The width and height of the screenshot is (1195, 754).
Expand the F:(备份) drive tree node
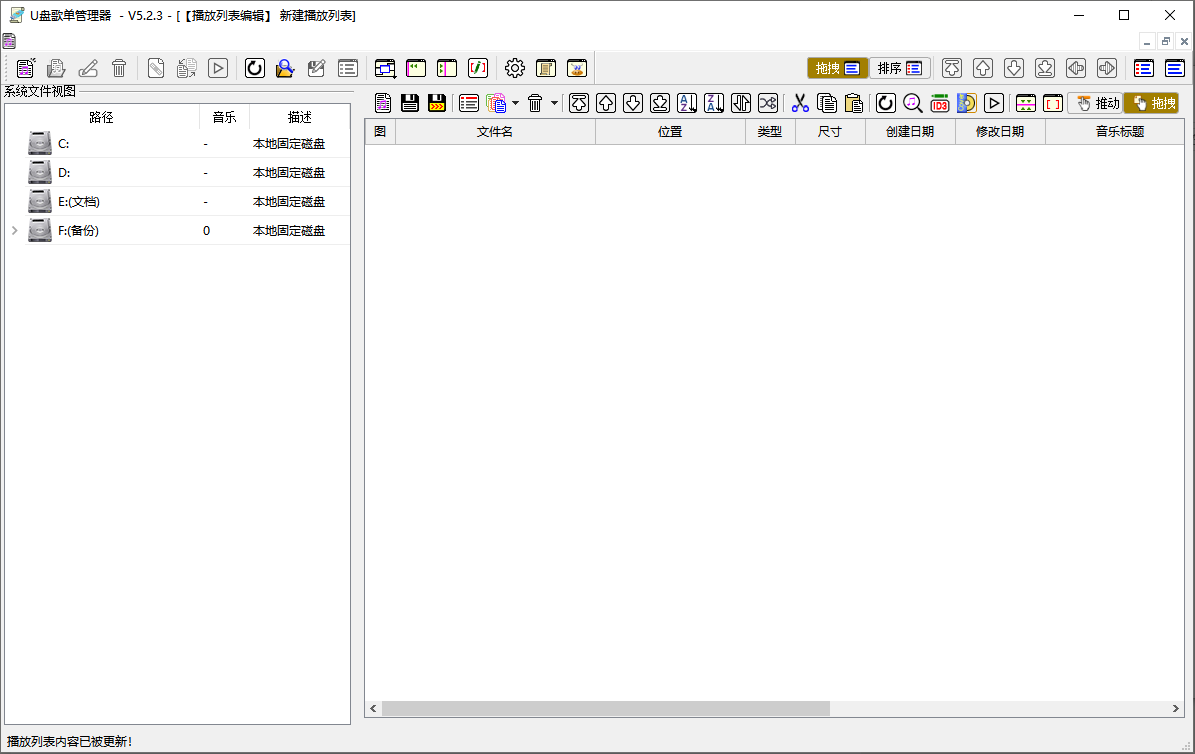pyautogui.click(x=14, y=231)
